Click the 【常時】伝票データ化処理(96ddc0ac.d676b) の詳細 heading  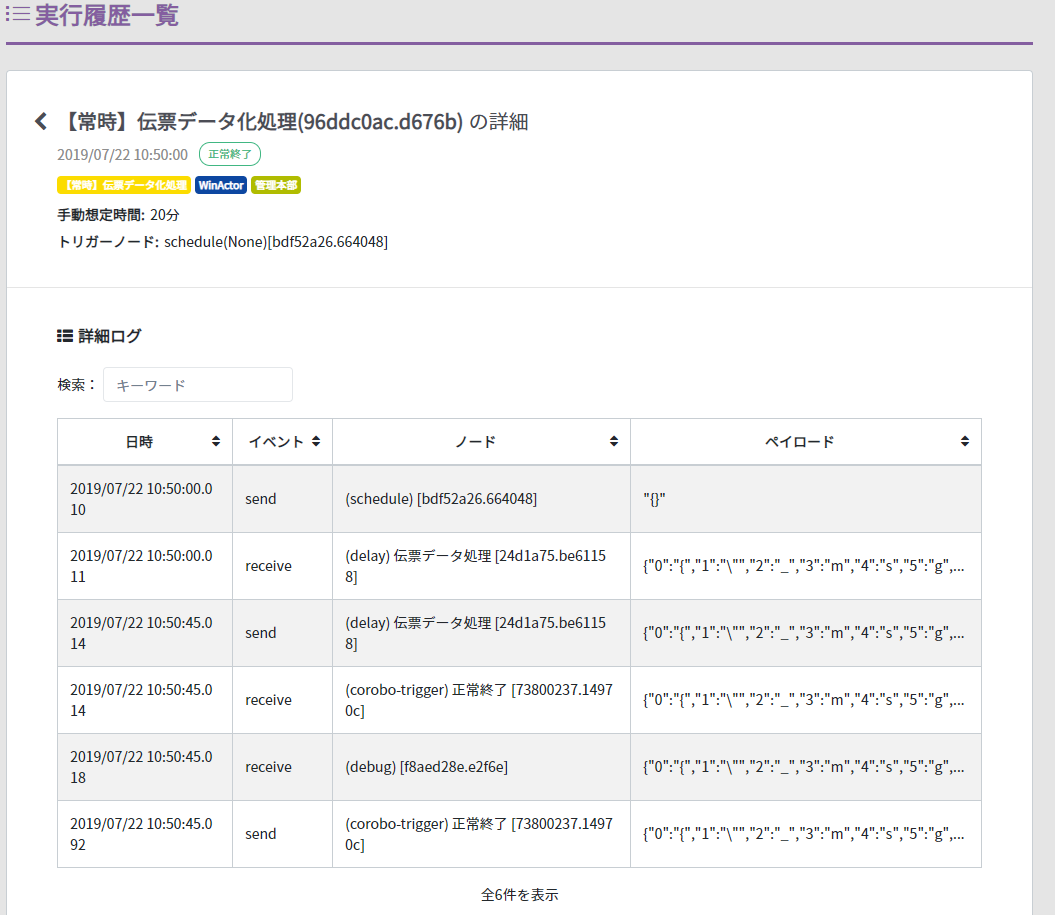pos(295,122)
